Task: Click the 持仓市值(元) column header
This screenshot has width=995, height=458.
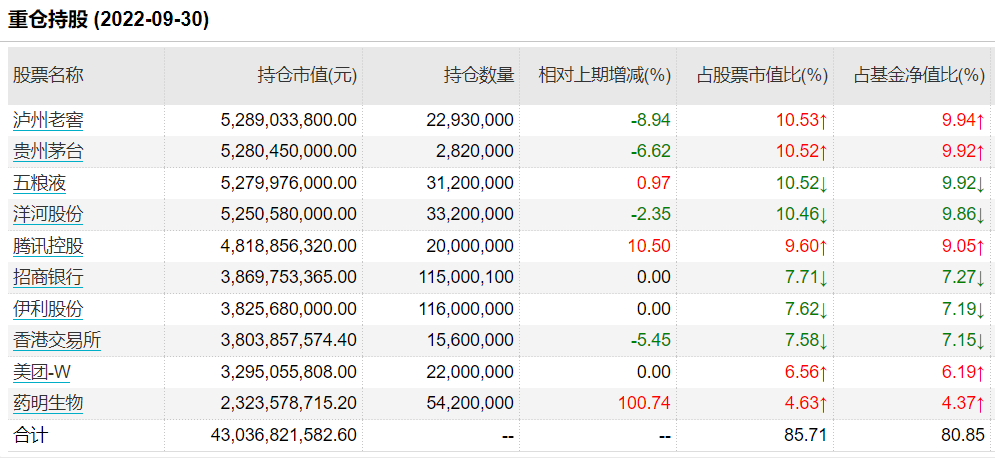Action: click(x=306, y=75)
